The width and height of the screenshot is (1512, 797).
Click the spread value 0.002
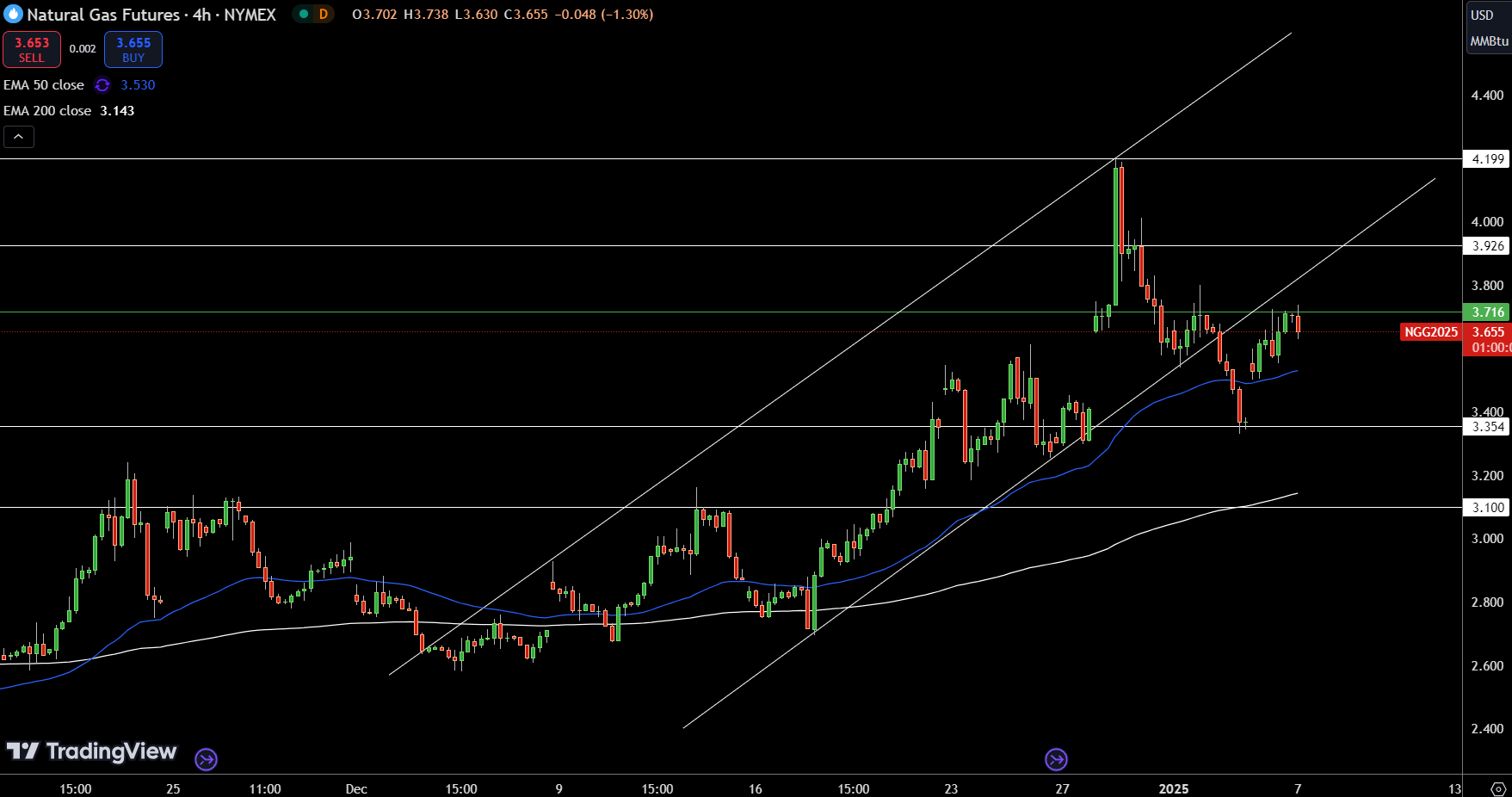click(x=83, y=49)
